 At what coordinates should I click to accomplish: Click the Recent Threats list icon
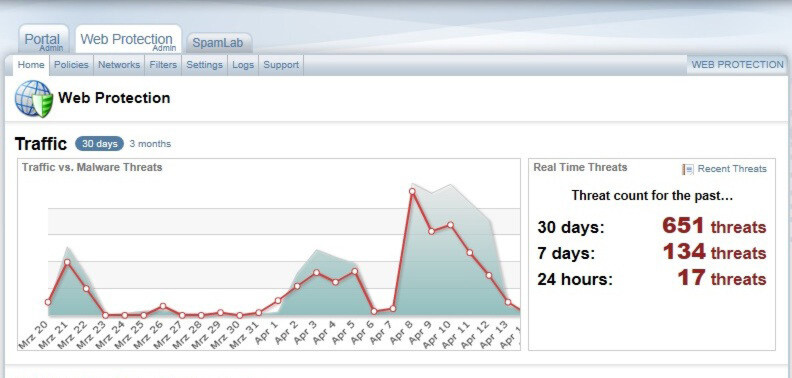(x=687, y=169)
